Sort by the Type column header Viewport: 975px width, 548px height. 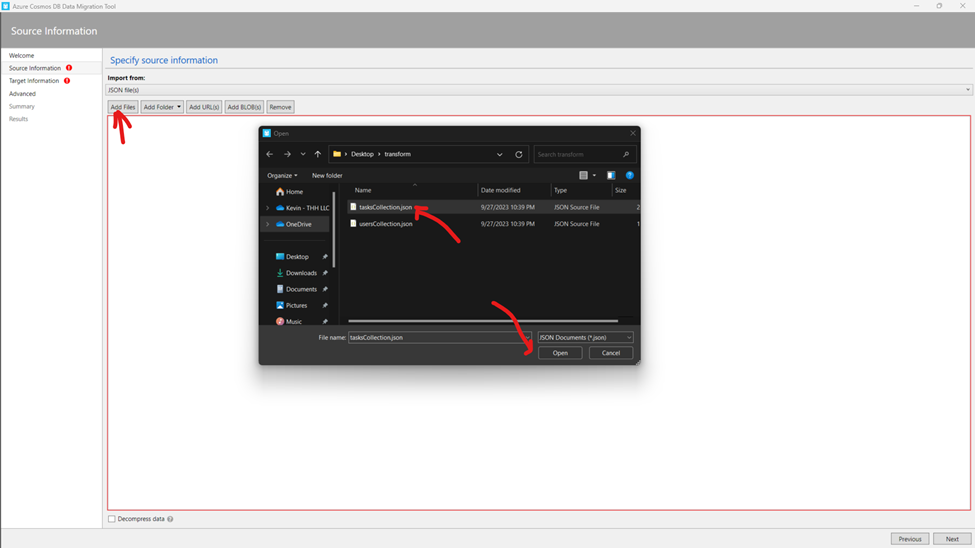click(560, 190)
